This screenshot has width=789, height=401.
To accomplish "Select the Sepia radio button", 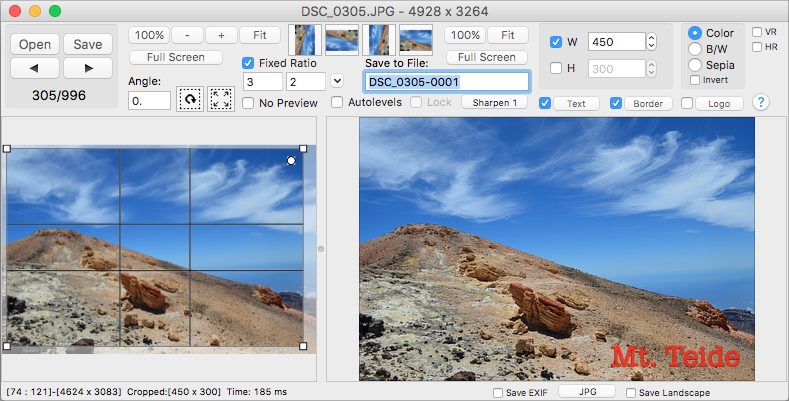I will point(694,65).
